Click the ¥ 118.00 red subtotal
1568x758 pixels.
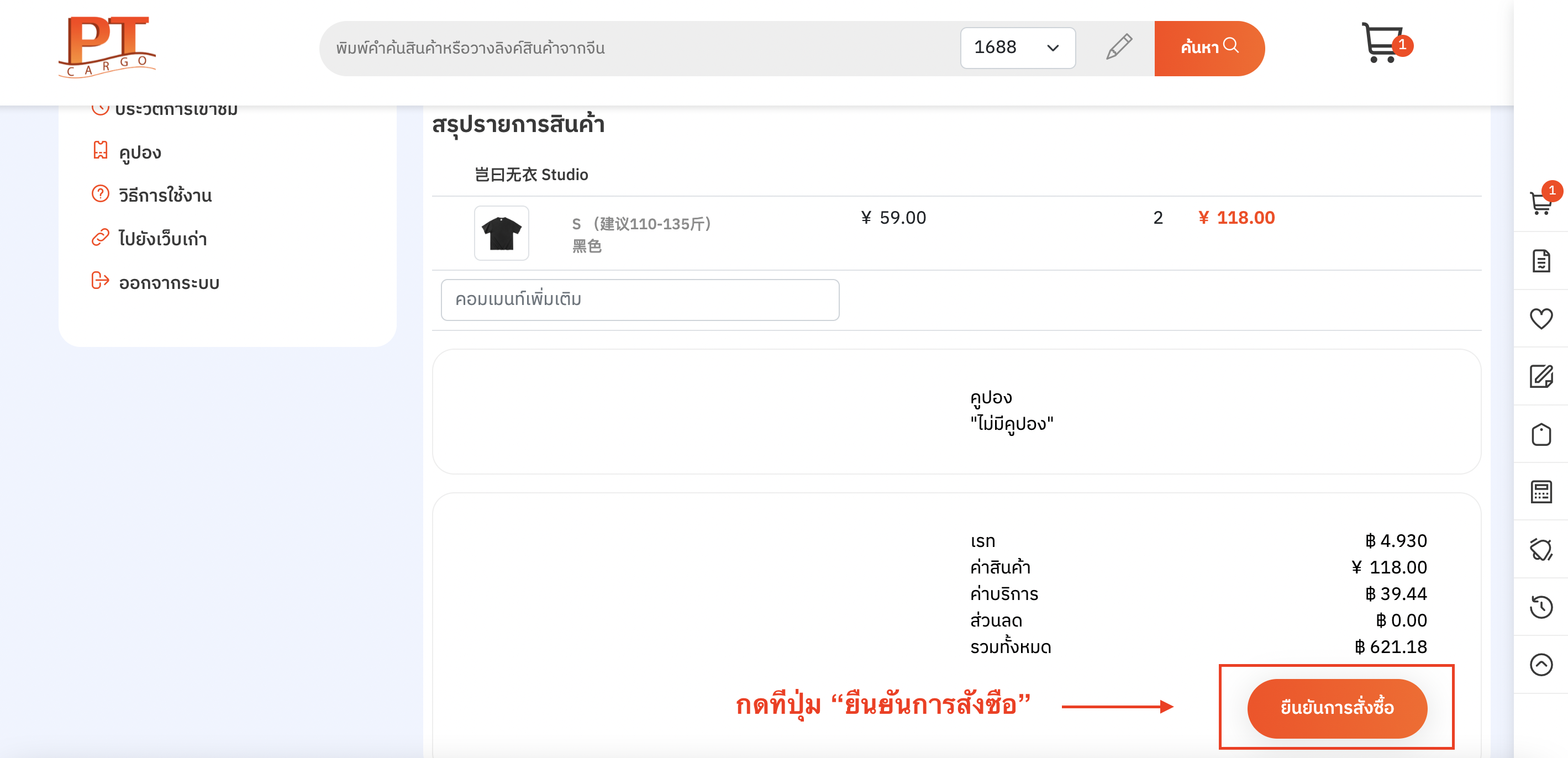pyautogui.click(x=1236, y=218)
